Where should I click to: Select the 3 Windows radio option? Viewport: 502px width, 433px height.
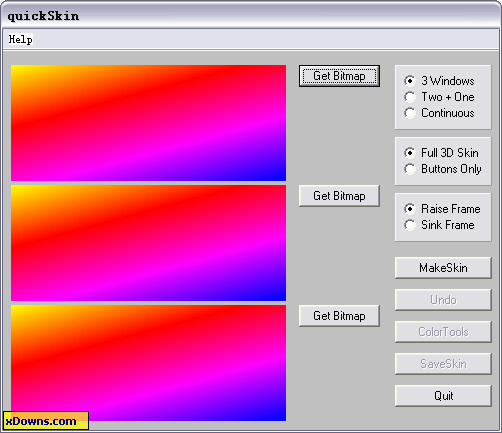[x=439, y=81]
